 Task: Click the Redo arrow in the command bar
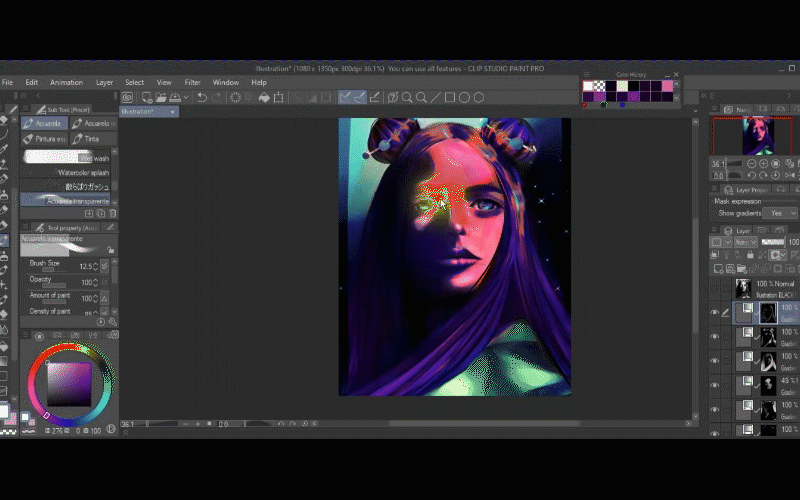pos(217,97)
